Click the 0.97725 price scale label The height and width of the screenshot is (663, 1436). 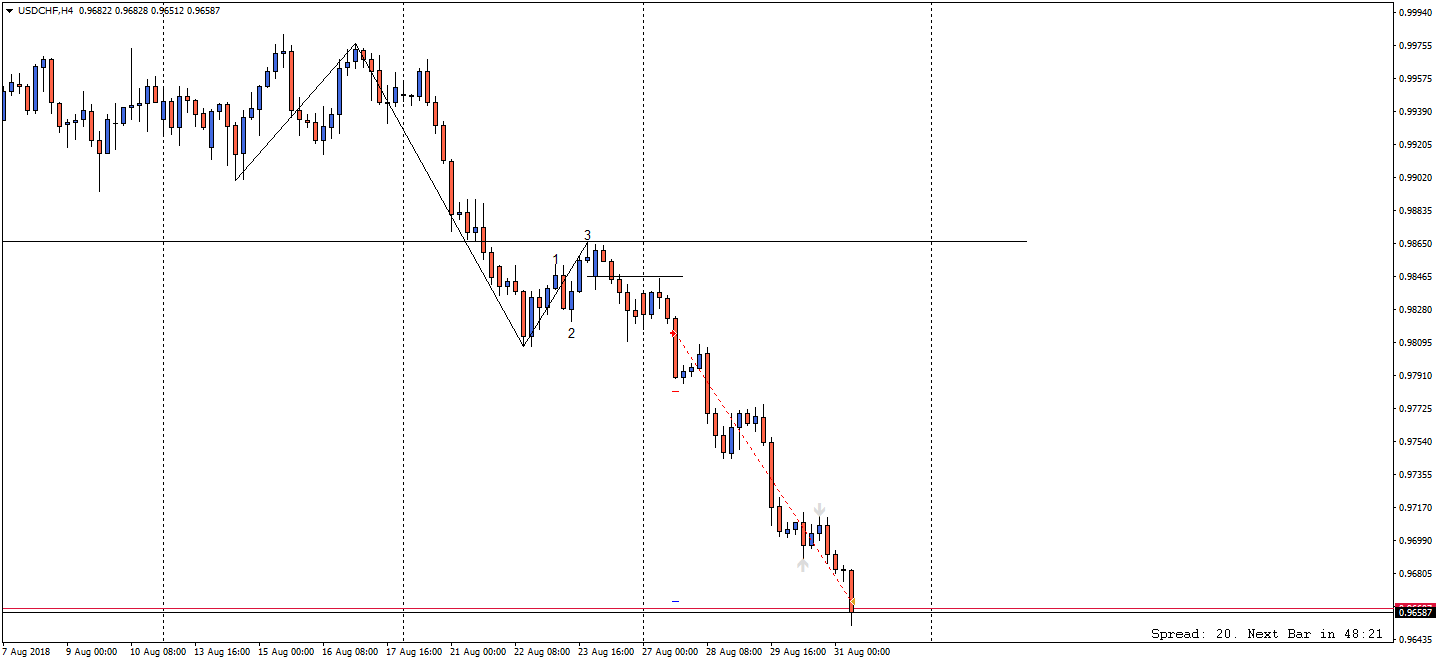pyautogui.click(x=1414, y=409)
